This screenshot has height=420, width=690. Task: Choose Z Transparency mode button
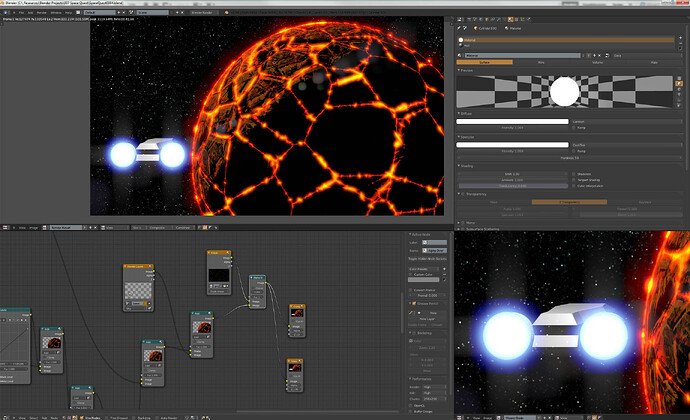tap(569, 202)
